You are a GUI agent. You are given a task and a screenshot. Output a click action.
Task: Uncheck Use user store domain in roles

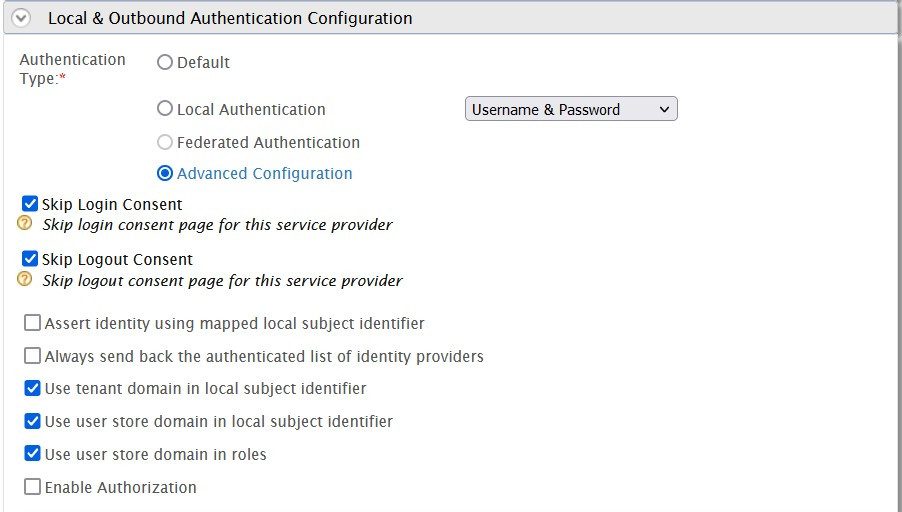click(x=33, y=454)
